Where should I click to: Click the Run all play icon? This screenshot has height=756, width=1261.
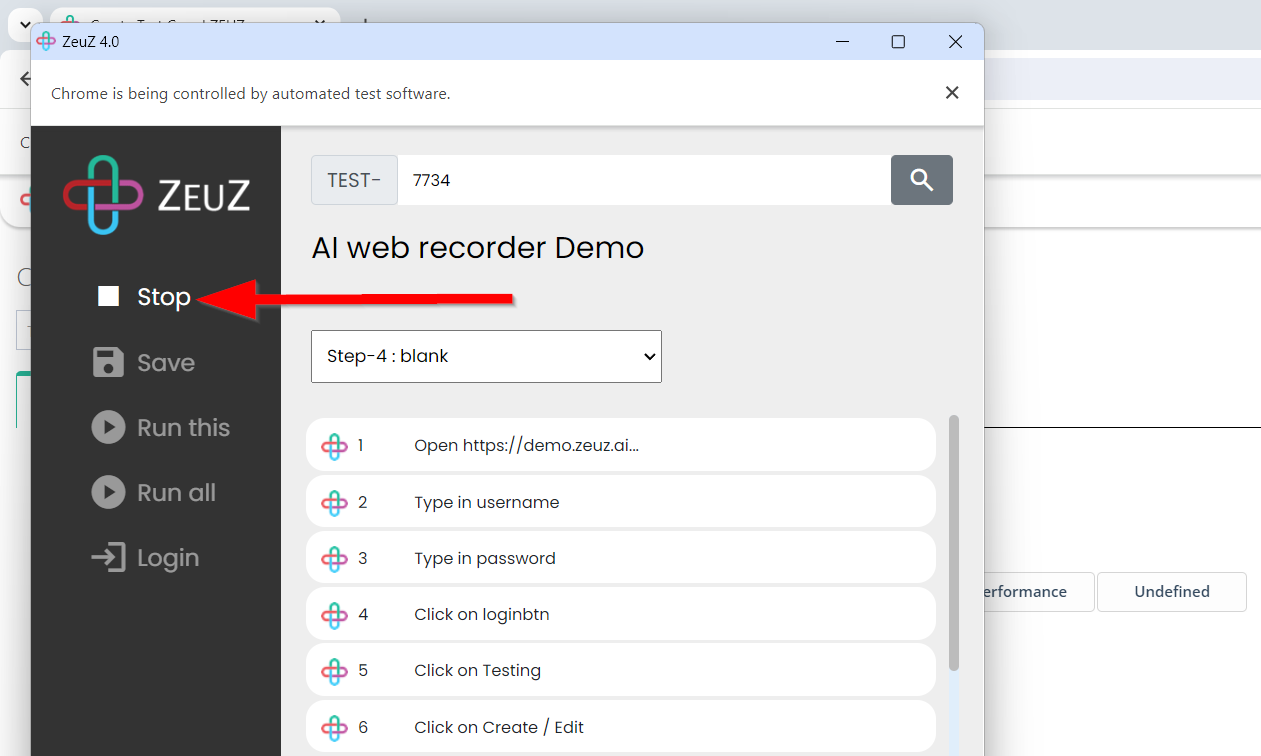(x=108, y=492)
